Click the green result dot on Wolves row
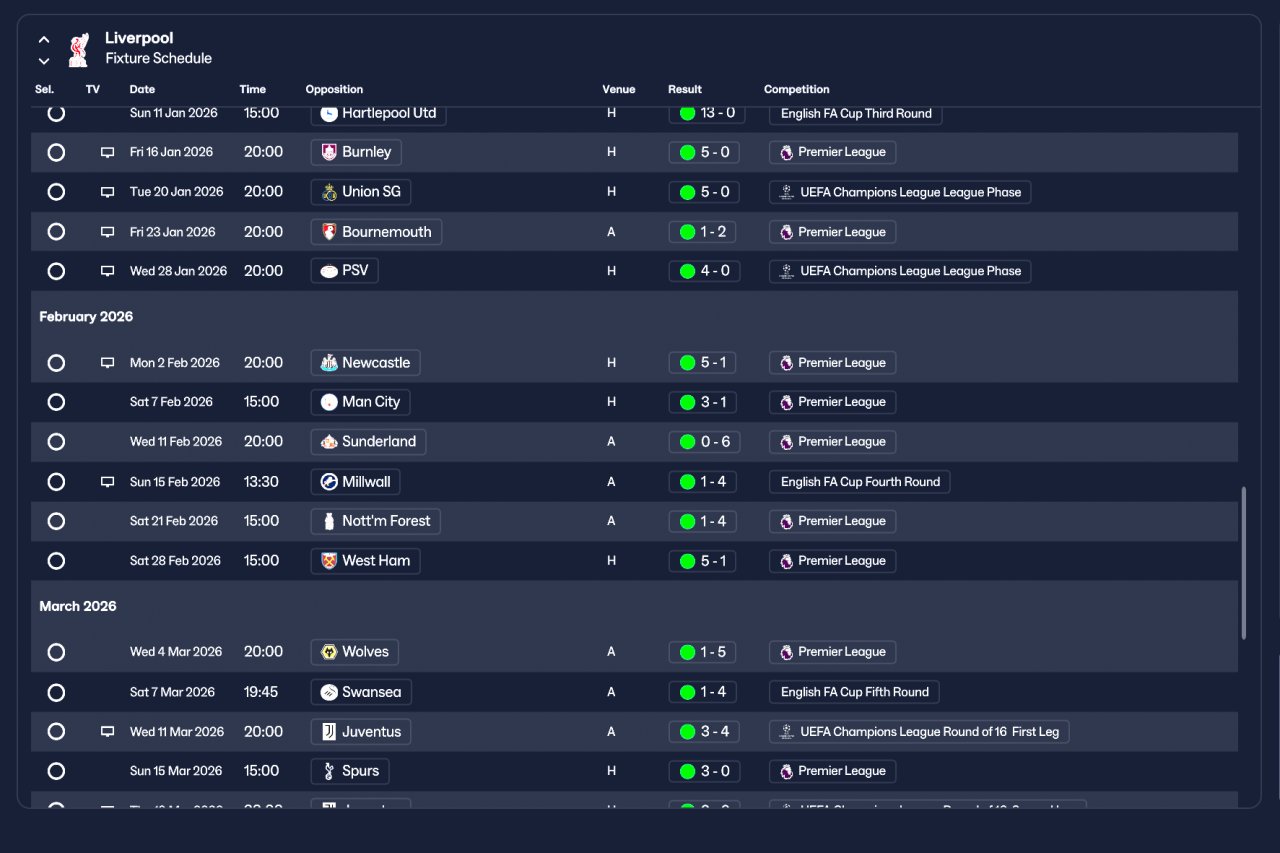 click(x=687, y=652)
